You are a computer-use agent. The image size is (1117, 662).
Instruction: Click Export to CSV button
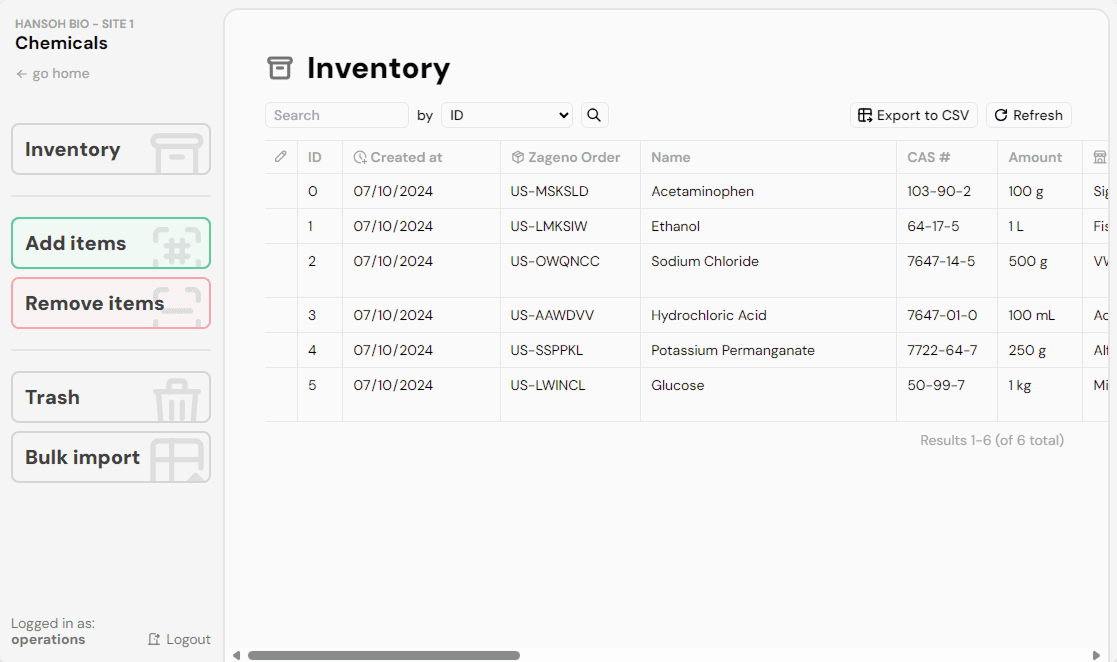click(x=913, y=115)
